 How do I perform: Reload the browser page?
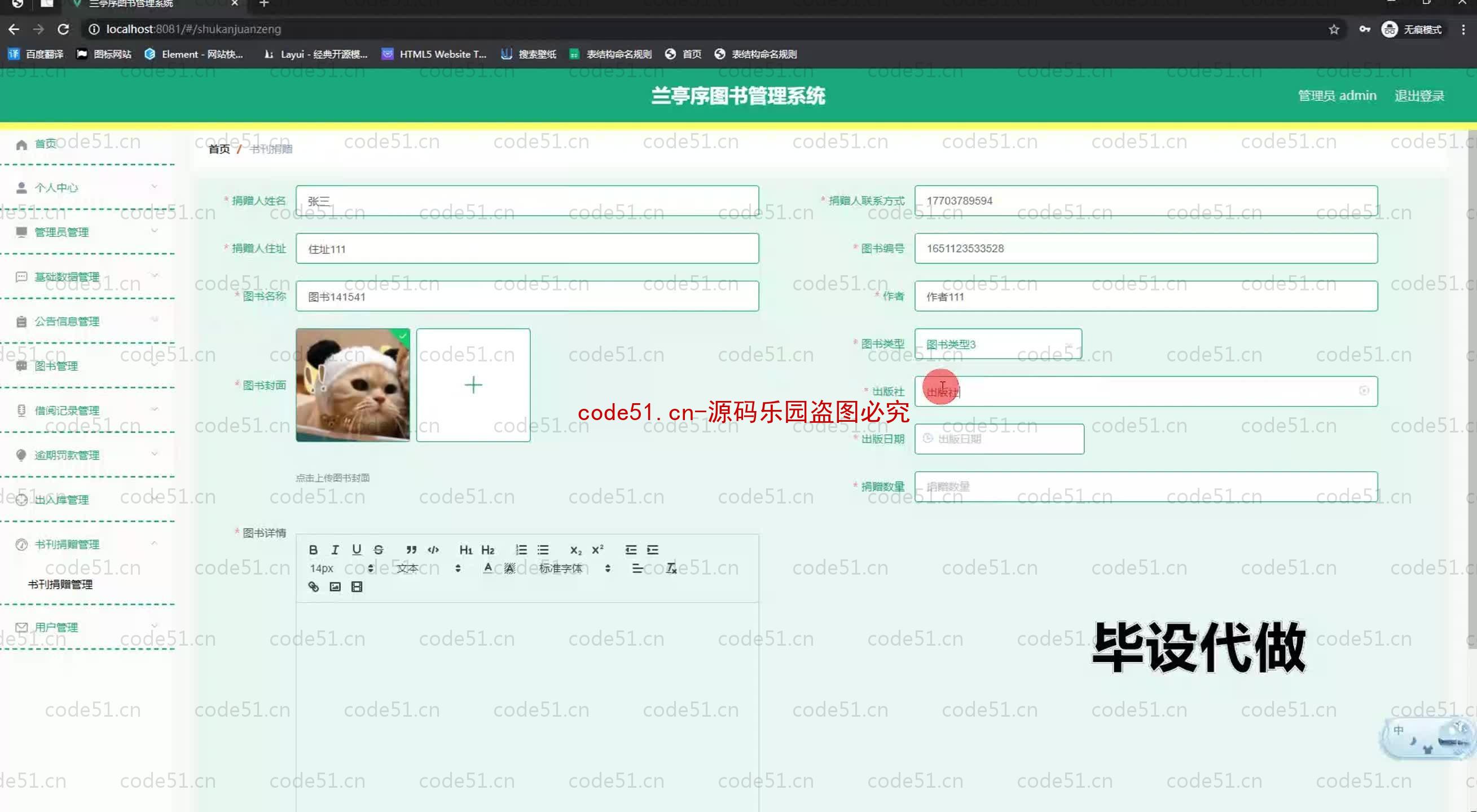click(x=63, y=29)
